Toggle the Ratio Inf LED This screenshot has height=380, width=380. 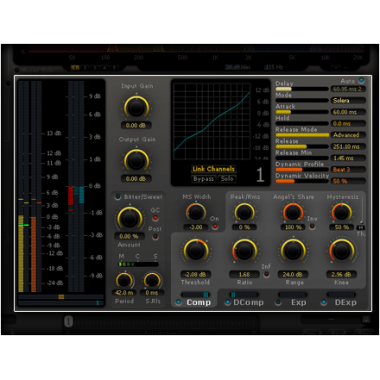[x=266, y=274]
